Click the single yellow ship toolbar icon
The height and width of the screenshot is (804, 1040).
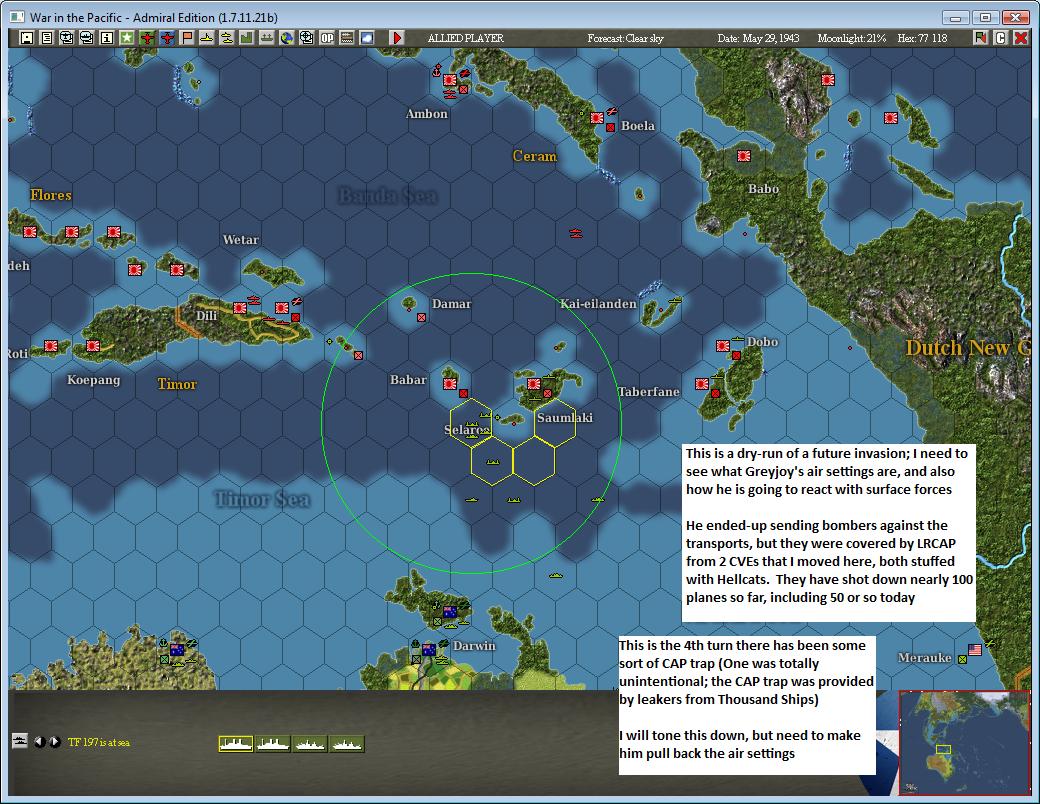pos(207,38)
